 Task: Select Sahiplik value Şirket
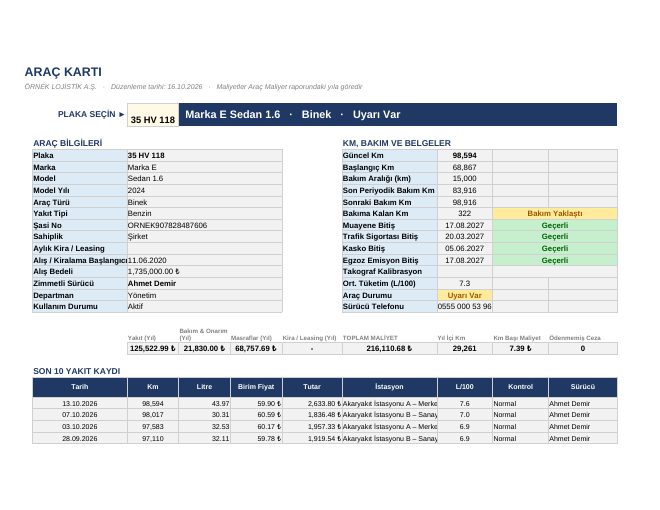tap(205, 236)
